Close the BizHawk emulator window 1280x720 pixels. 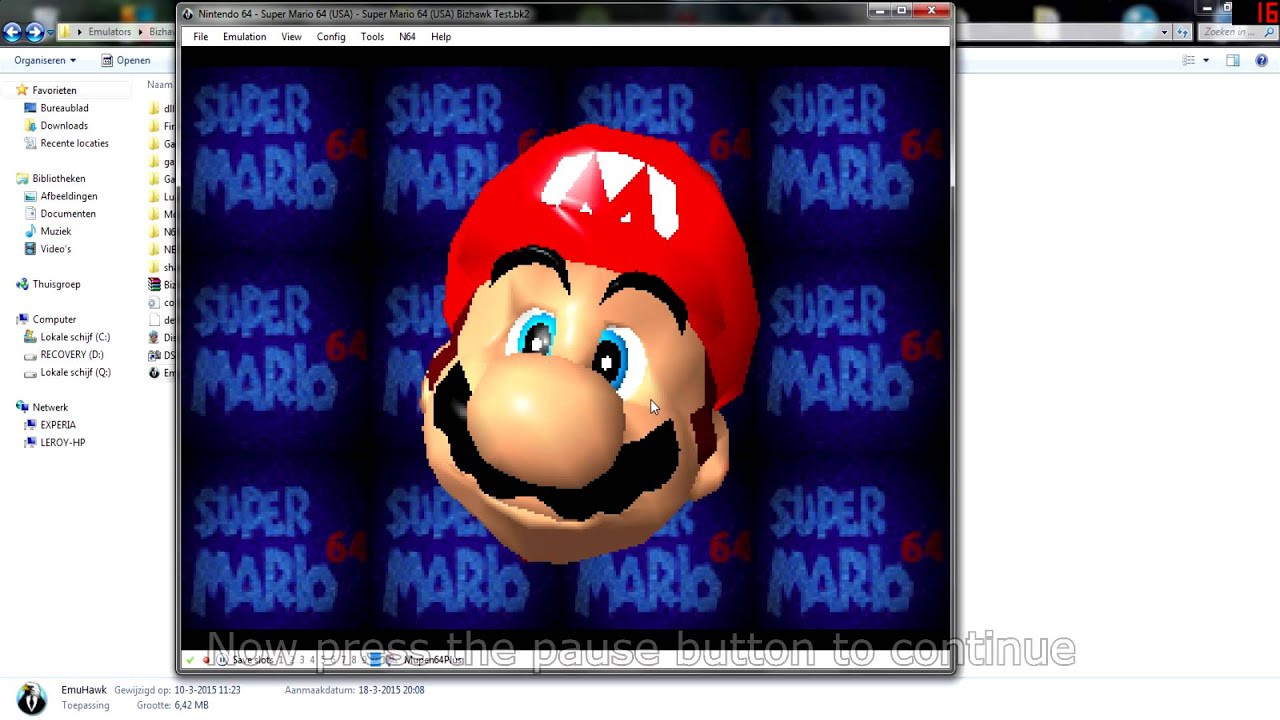[x=931, y=11]
